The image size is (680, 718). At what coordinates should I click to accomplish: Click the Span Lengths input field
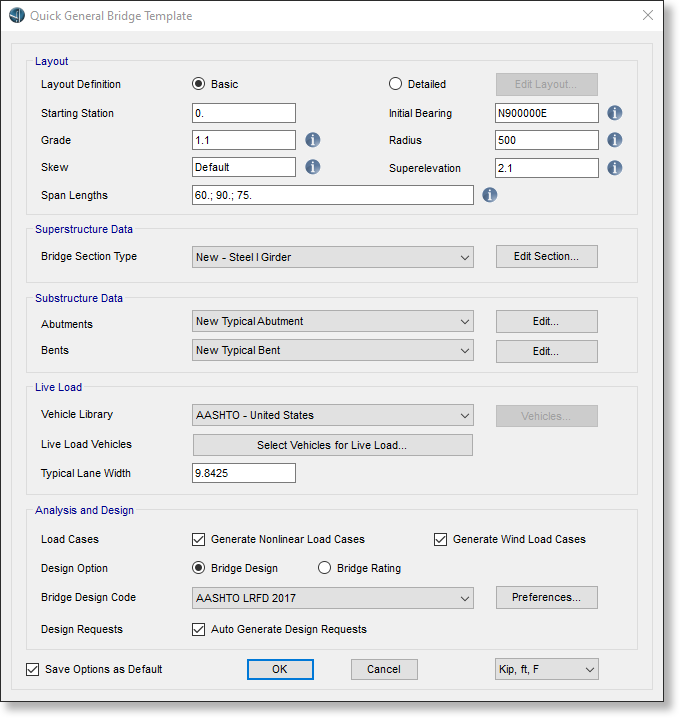332,195
